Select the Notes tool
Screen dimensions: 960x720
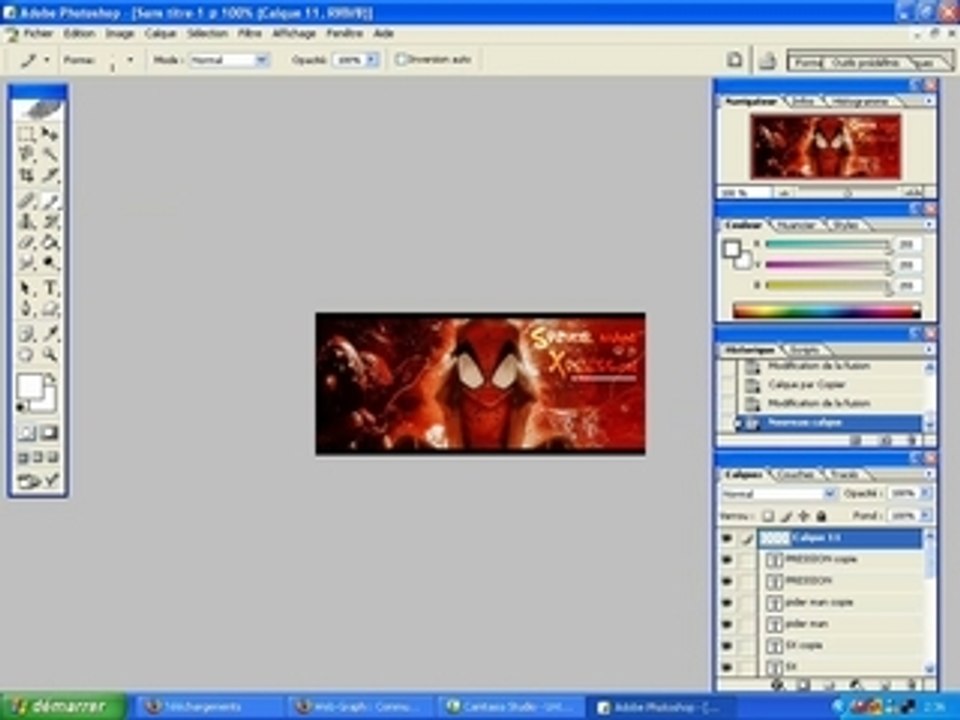point(26,334)
